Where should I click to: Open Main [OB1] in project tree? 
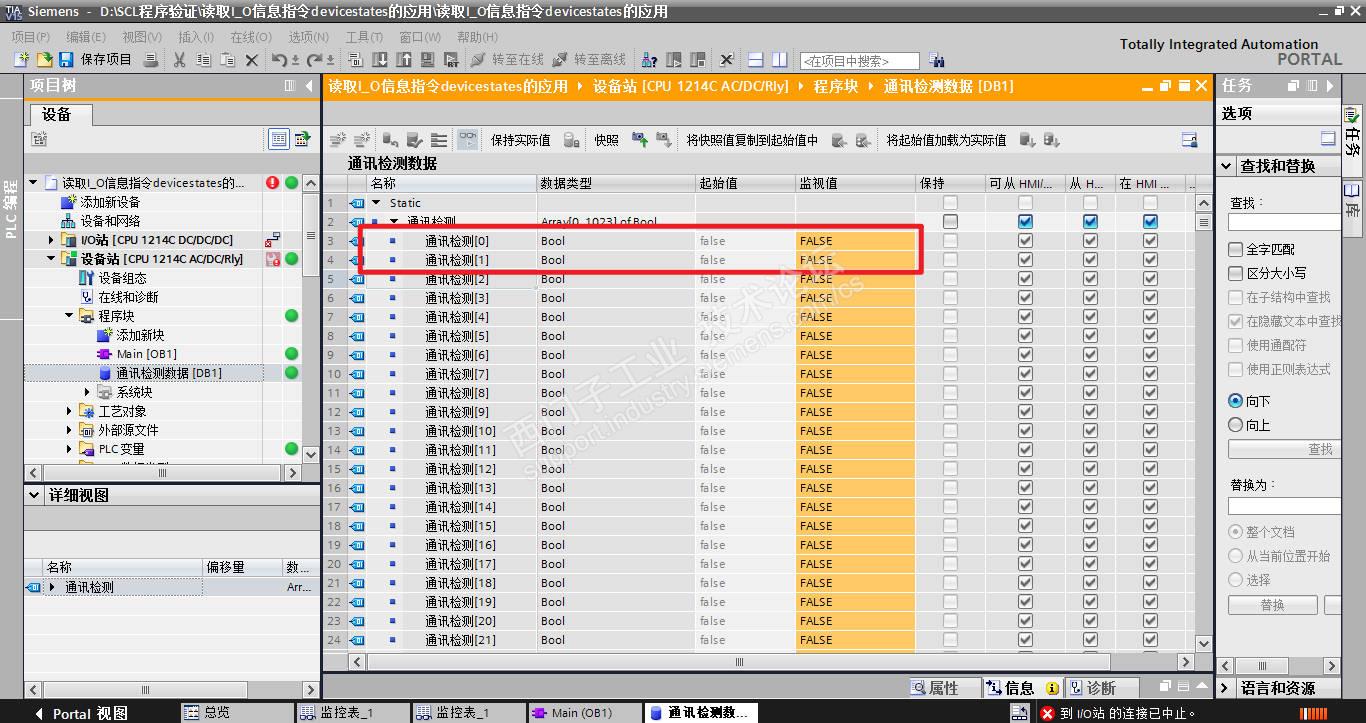click(146, 354)
